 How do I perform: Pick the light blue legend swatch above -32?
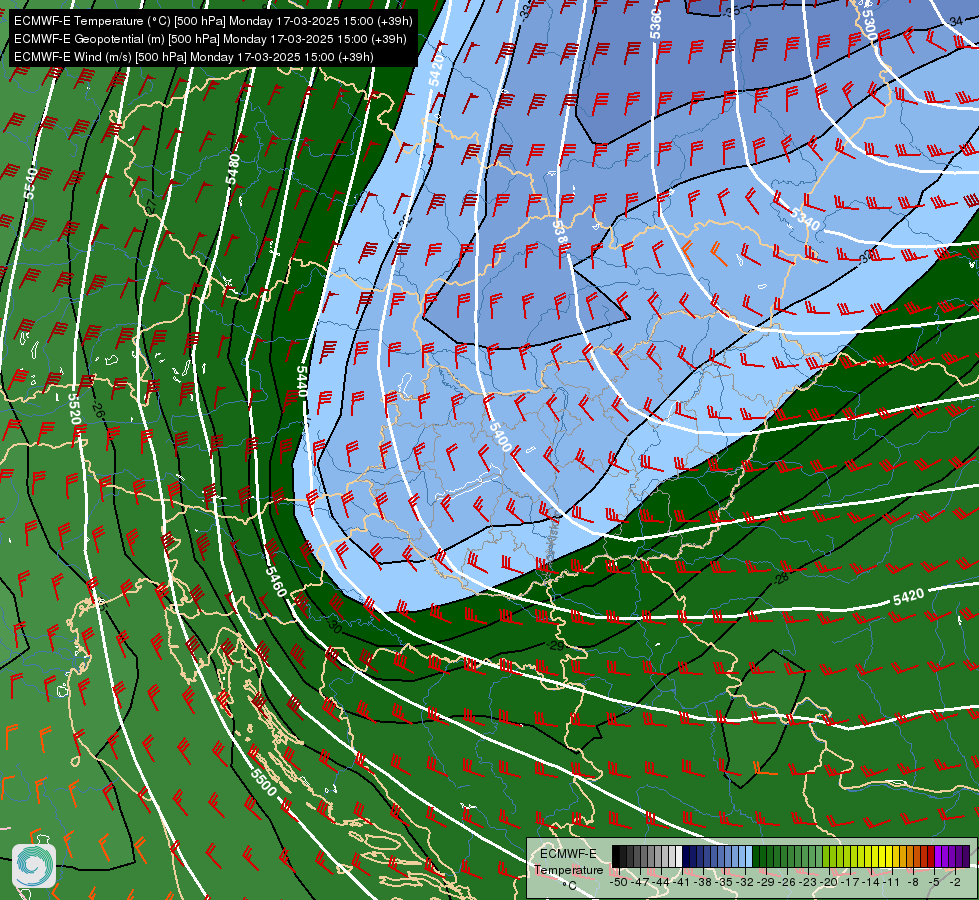(x=749, y=856)
